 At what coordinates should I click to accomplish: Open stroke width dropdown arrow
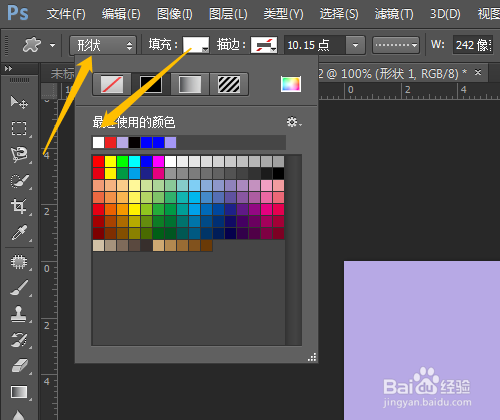pyautogui.click(x=355, y=45)
